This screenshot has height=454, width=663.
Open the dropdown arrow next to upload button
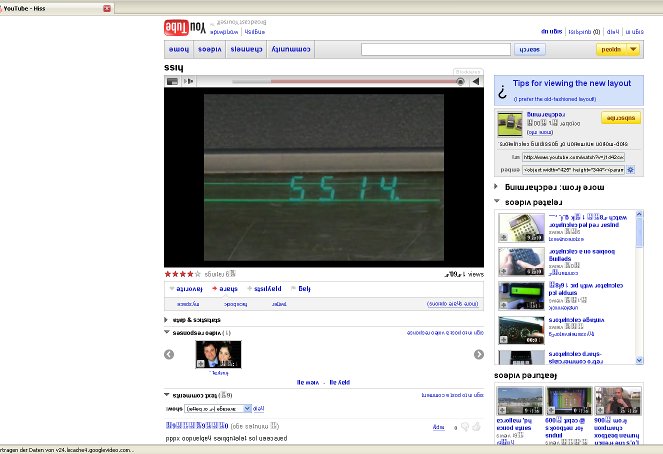tap(633, 48)
